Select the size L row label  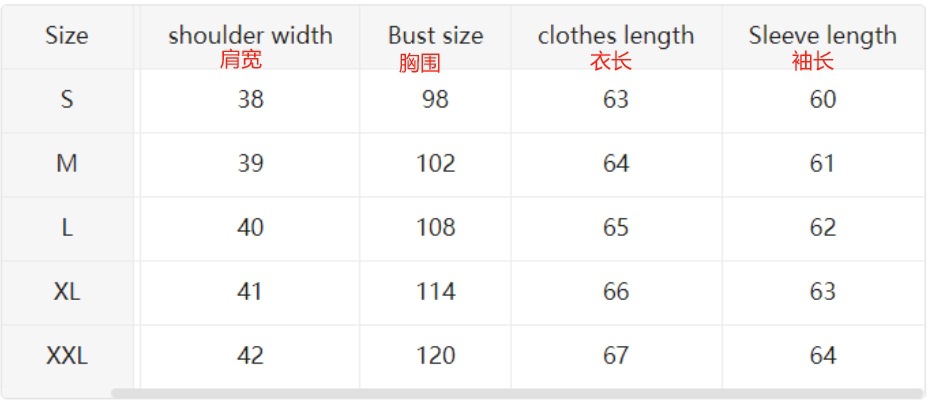point(67,228)
